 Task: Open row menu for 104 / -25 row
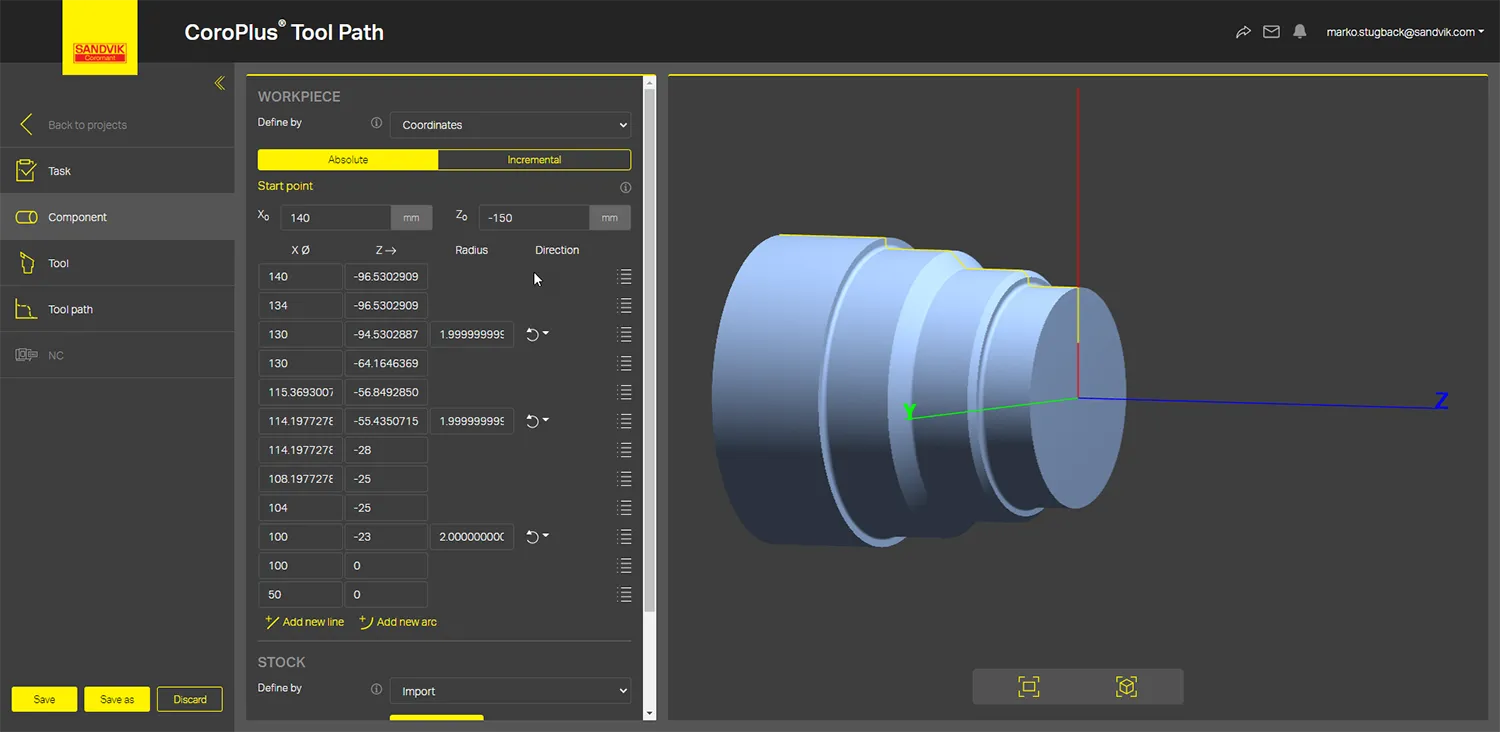625,508
